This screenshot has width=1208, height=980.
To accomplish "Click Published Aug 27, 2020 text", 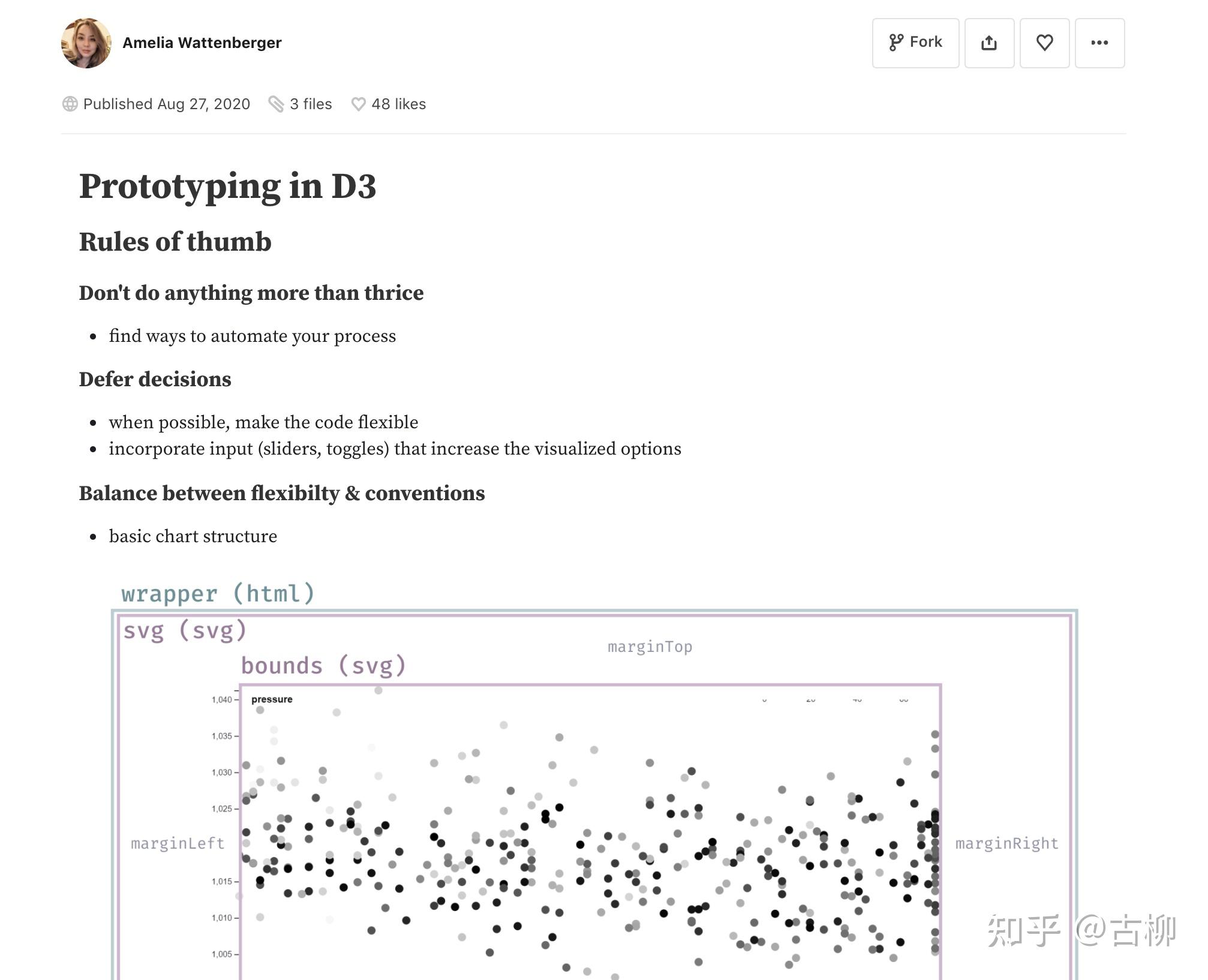I will pos(166,104).
